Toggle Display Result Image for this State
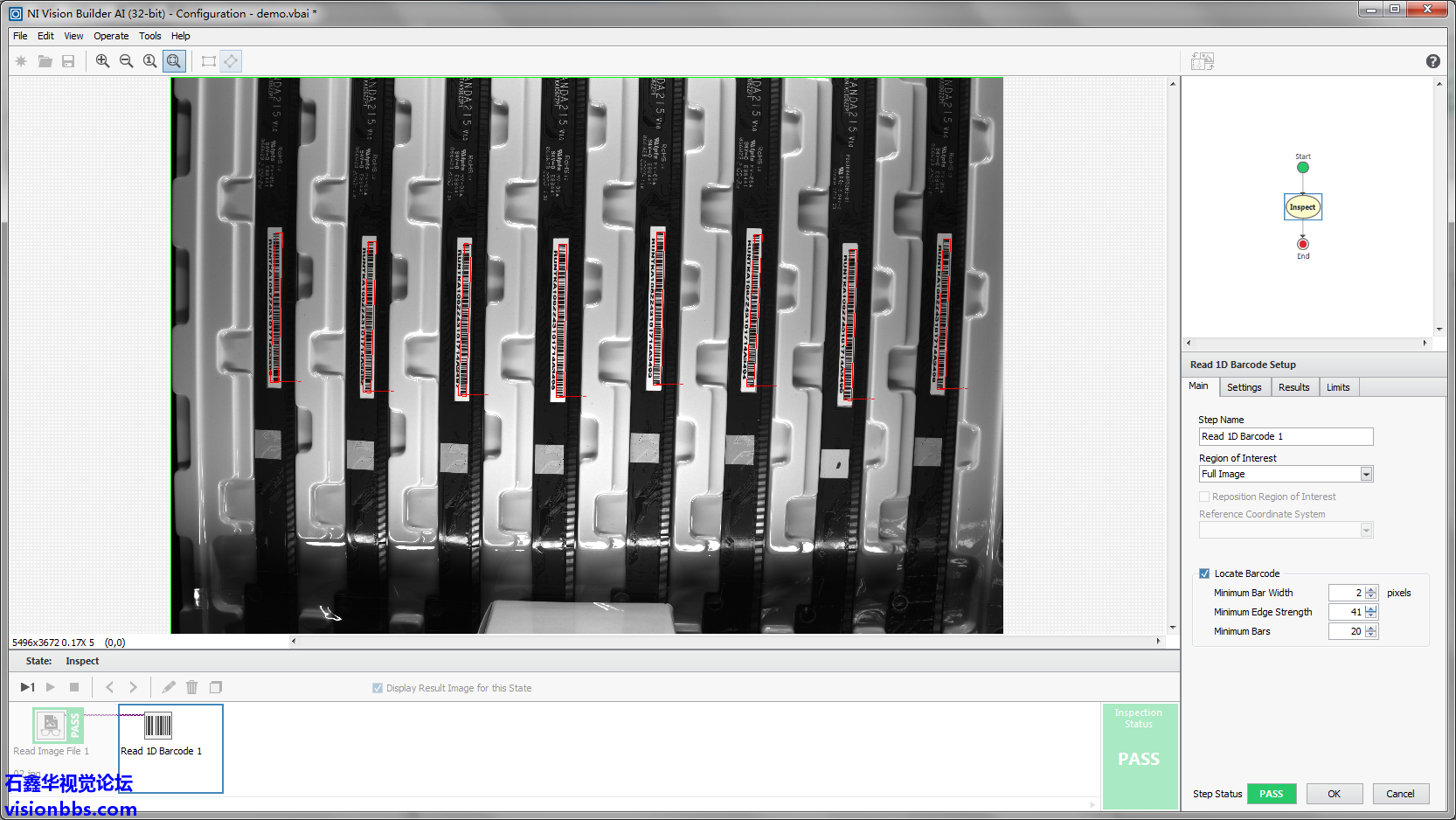Screen dimensions: 1456x820 click(378, 688)
